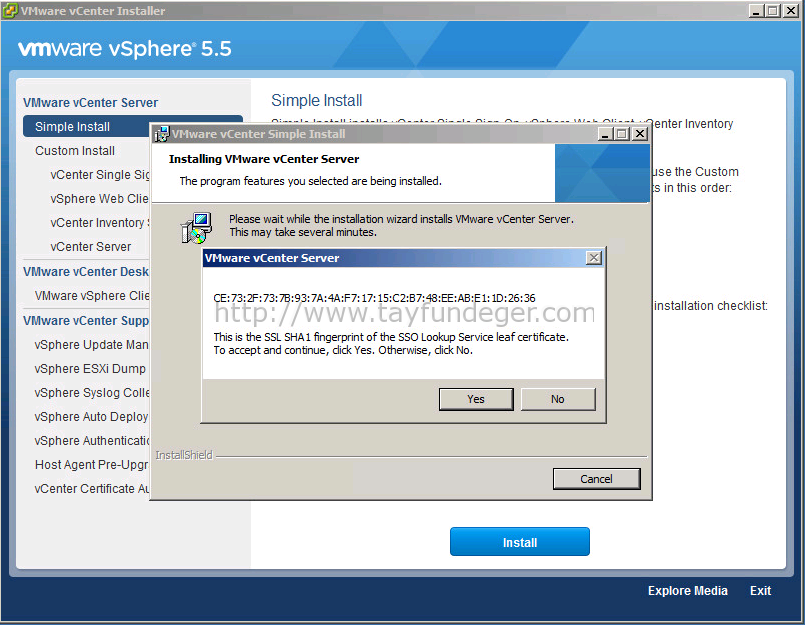Click Exit in the installer footer
805x625 pixels.
(x=760, y=591)
